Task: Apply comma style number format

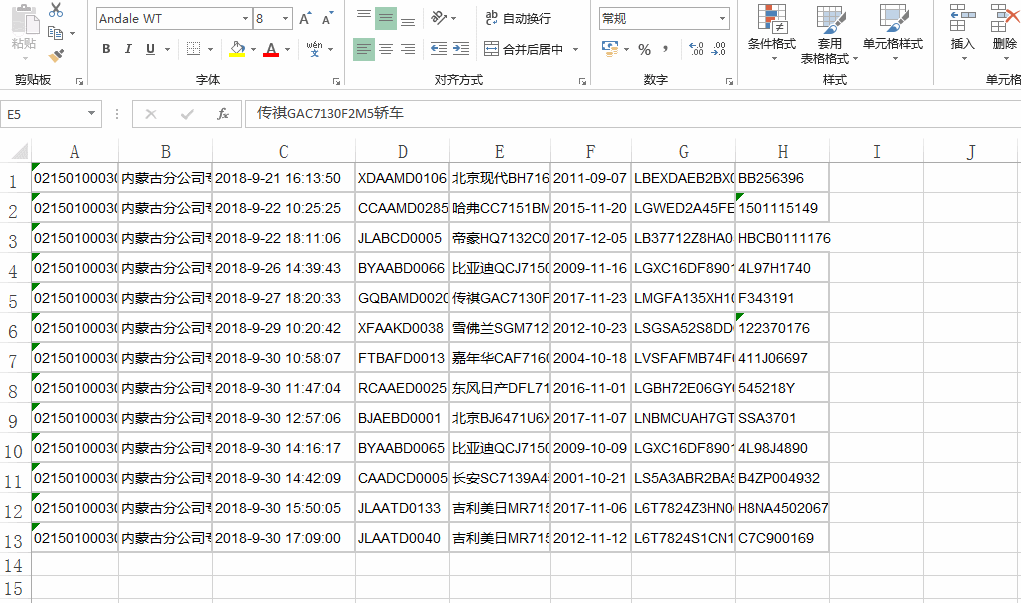Action: tap(665, 49)
